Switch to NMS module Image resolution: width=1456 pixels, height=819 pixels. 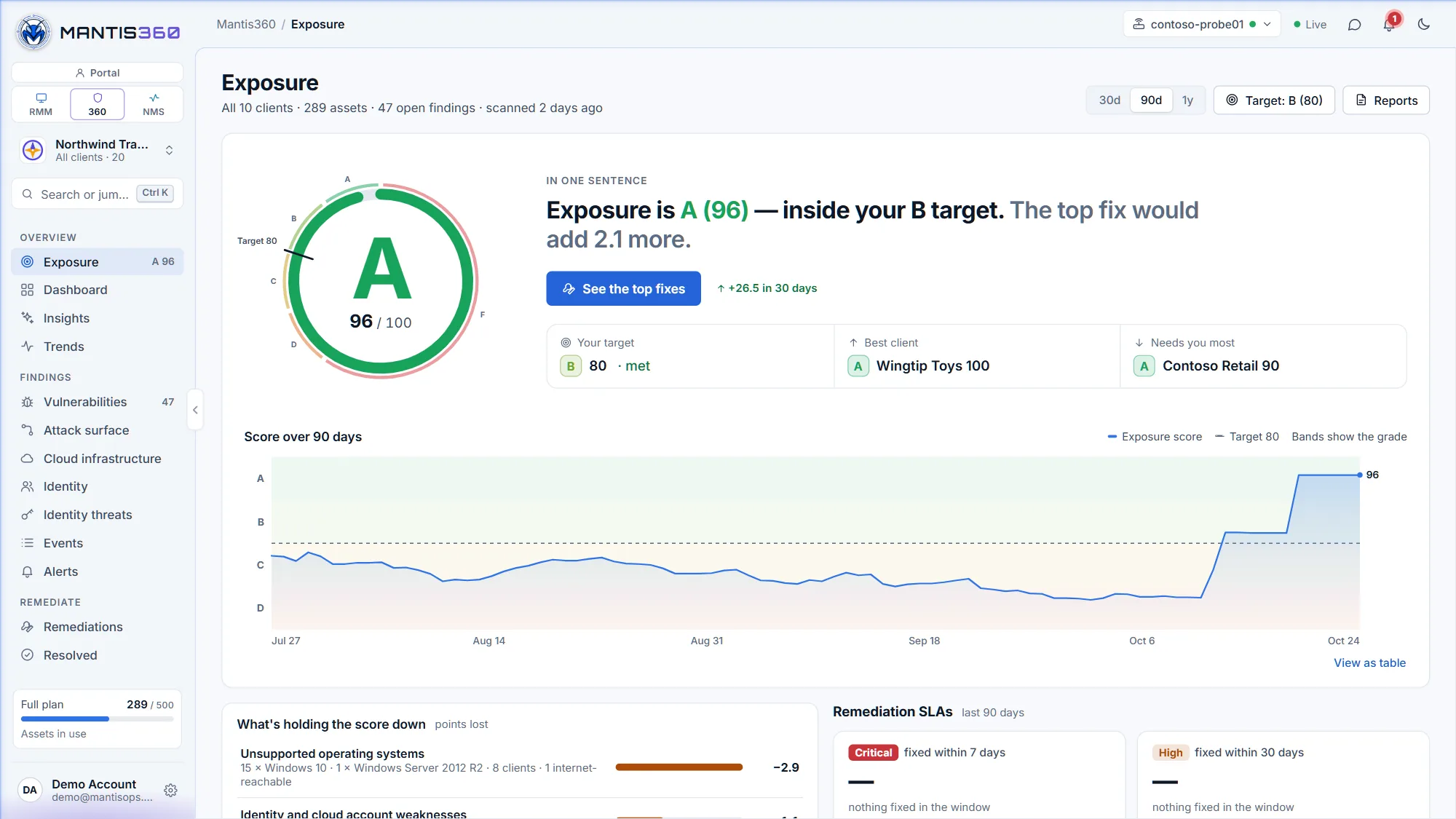point(154,104)
